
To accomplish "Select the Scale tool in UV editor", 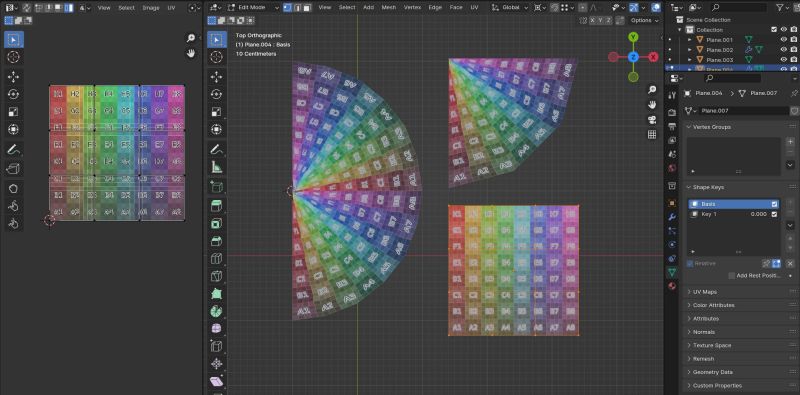I will (14, 112).
